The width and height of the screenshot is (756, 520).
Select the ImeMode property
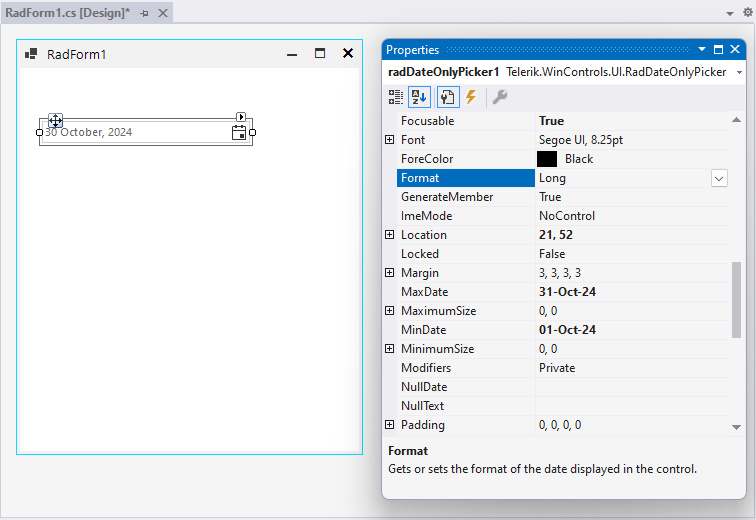pyautogui.click(x=427, y=216)
